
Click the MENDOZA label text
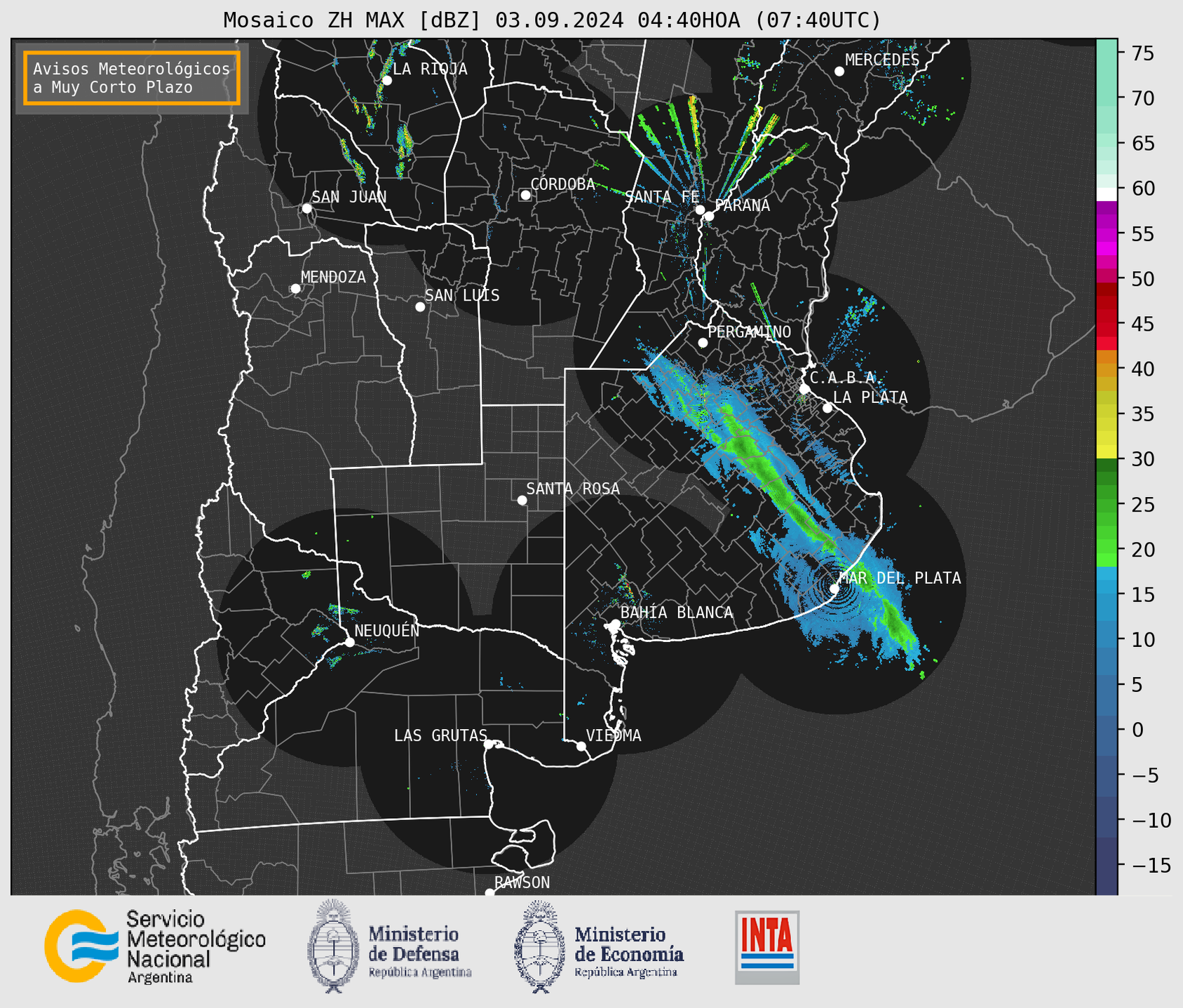click(x=333, y=277)
